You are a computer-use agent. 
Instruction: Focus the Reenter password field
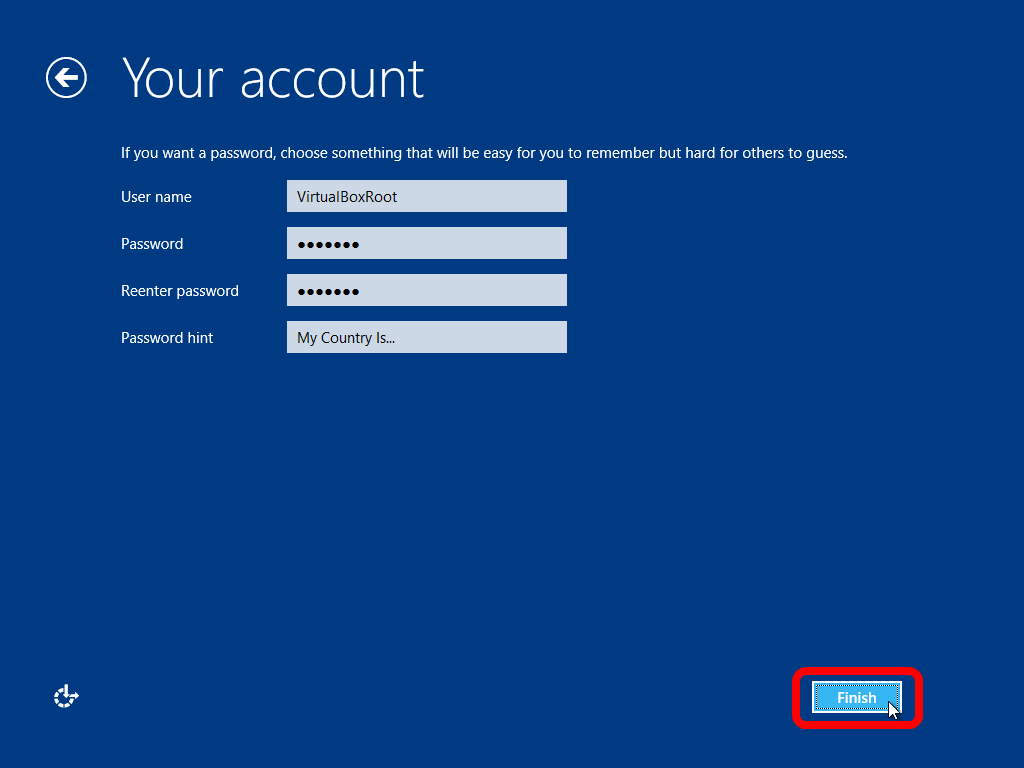click(426, 290)
